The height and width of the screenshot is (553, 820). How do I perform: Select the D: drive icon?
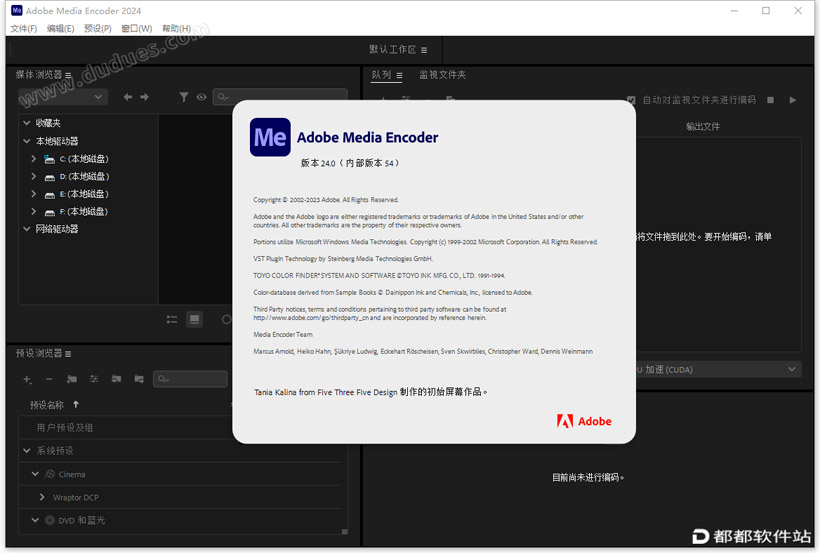[x=50, y=177]
